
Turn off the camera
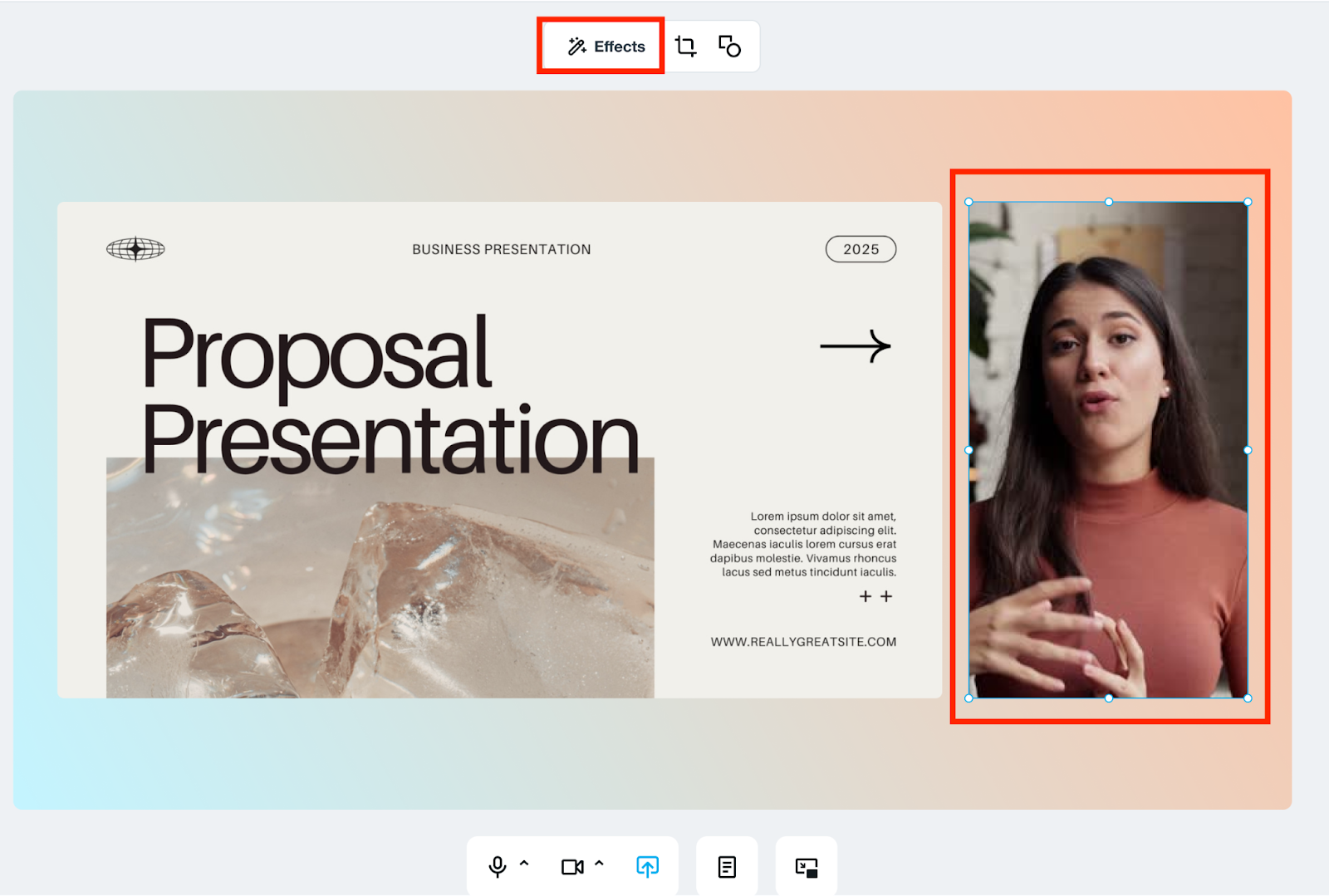[x=571, y=866]
